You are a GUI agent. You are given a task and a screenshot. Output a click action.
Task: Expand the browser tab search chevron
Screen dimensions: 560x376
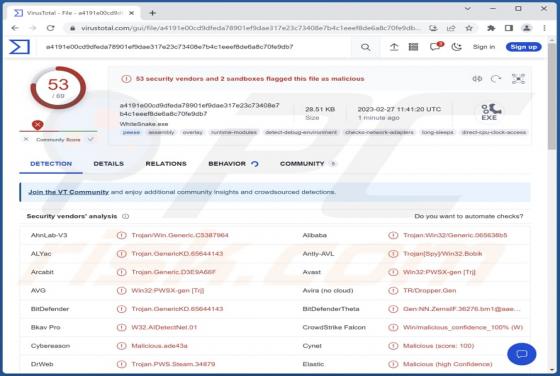pos(468,9)
